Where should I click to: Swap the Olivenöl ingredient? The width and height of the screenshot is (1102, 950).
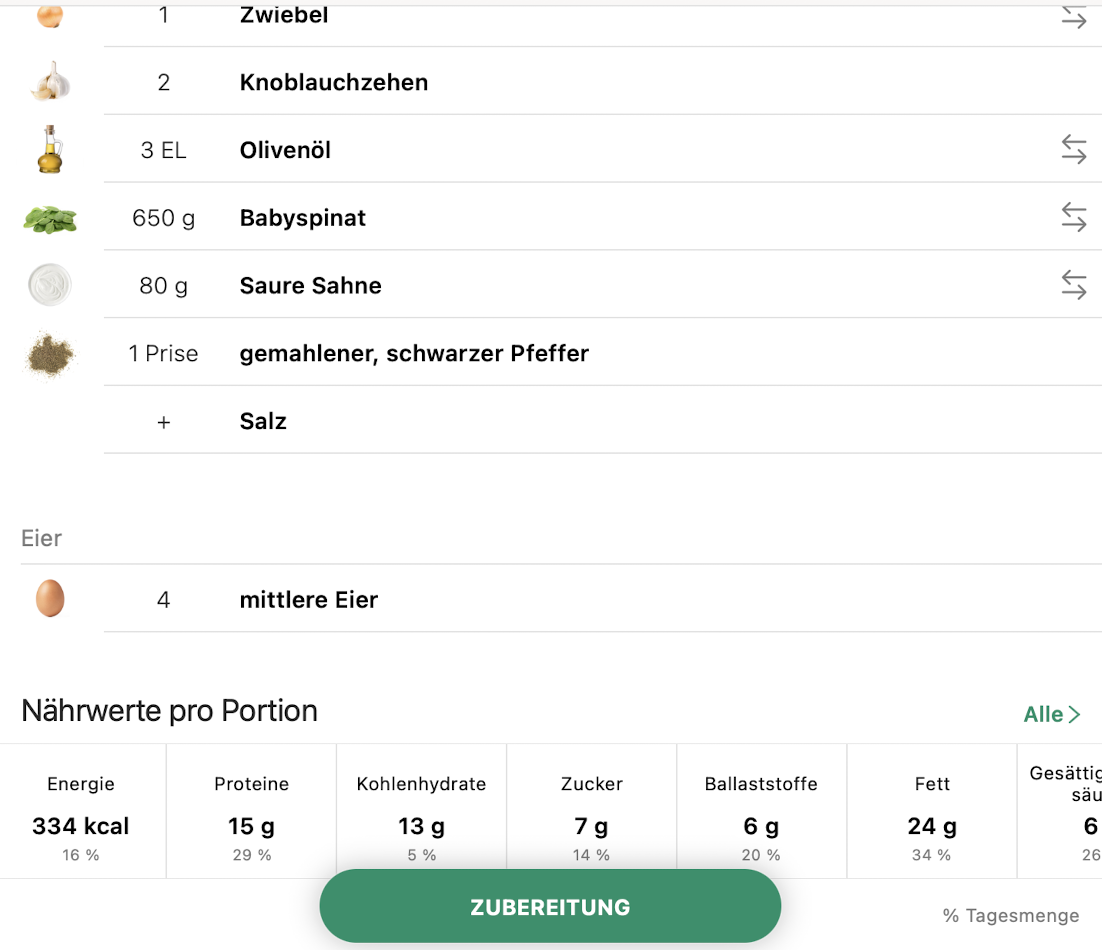coord(1073,150)
